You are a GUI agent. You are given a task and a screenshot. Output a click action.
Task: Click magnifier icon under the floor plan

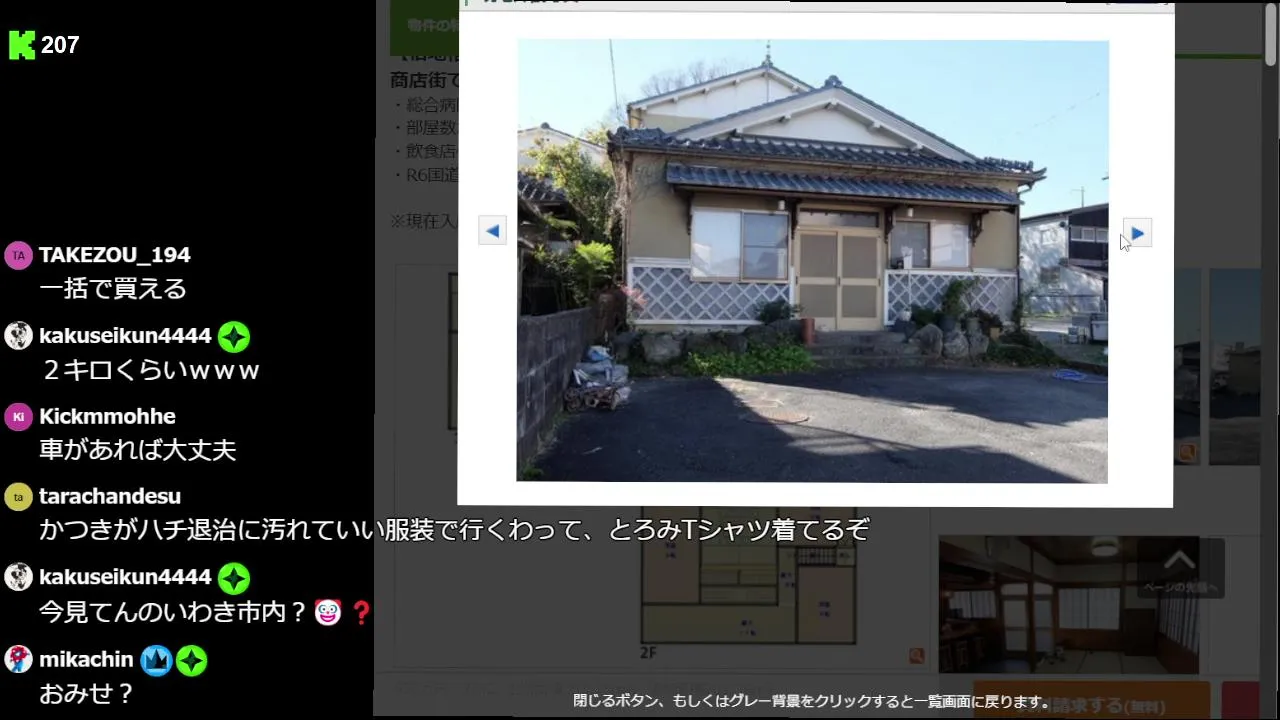pyautogui.click(x=916, y=656)
